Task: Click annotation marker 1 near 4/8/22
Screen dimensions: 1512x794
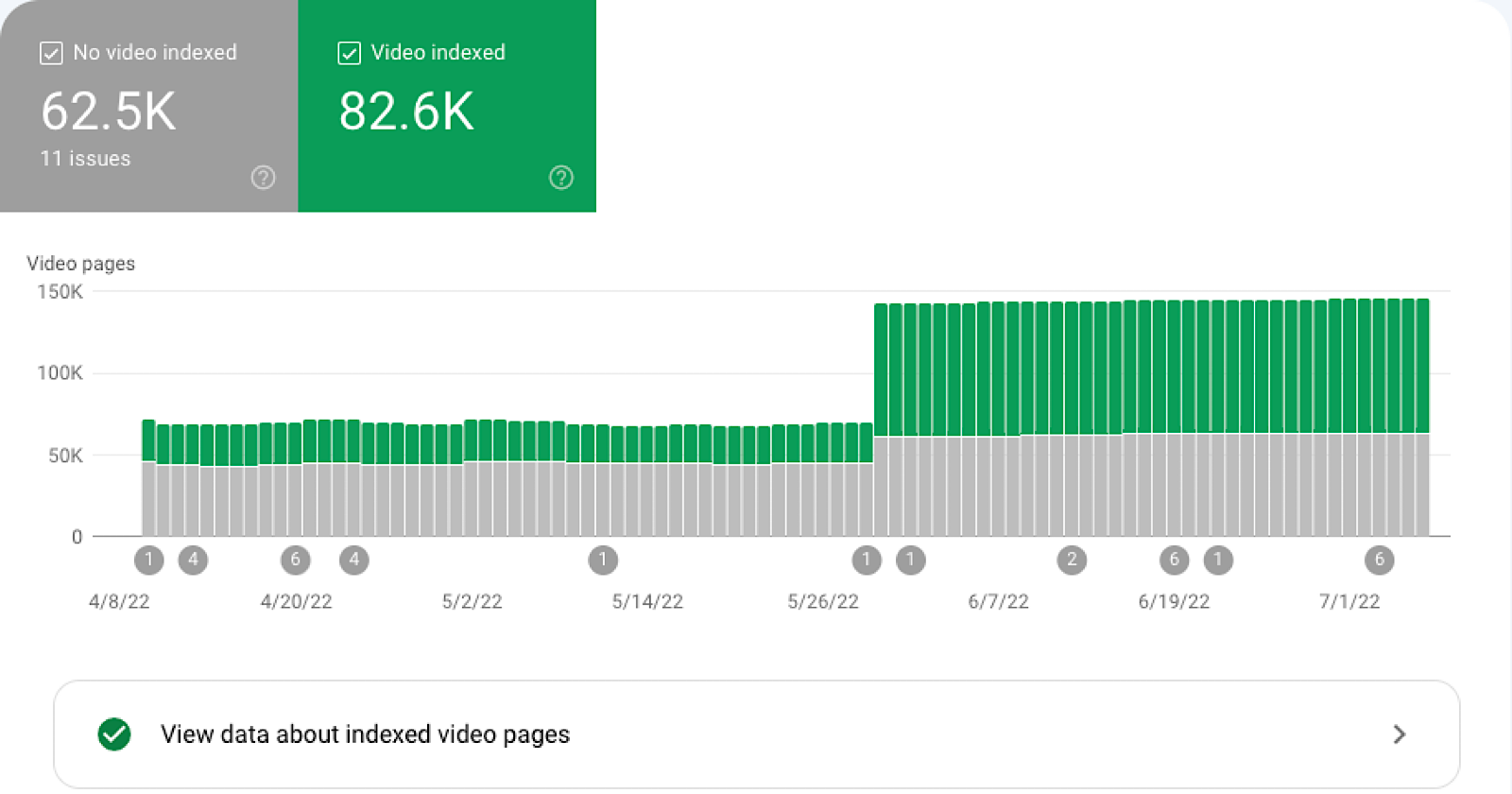Action: (149, 560)
